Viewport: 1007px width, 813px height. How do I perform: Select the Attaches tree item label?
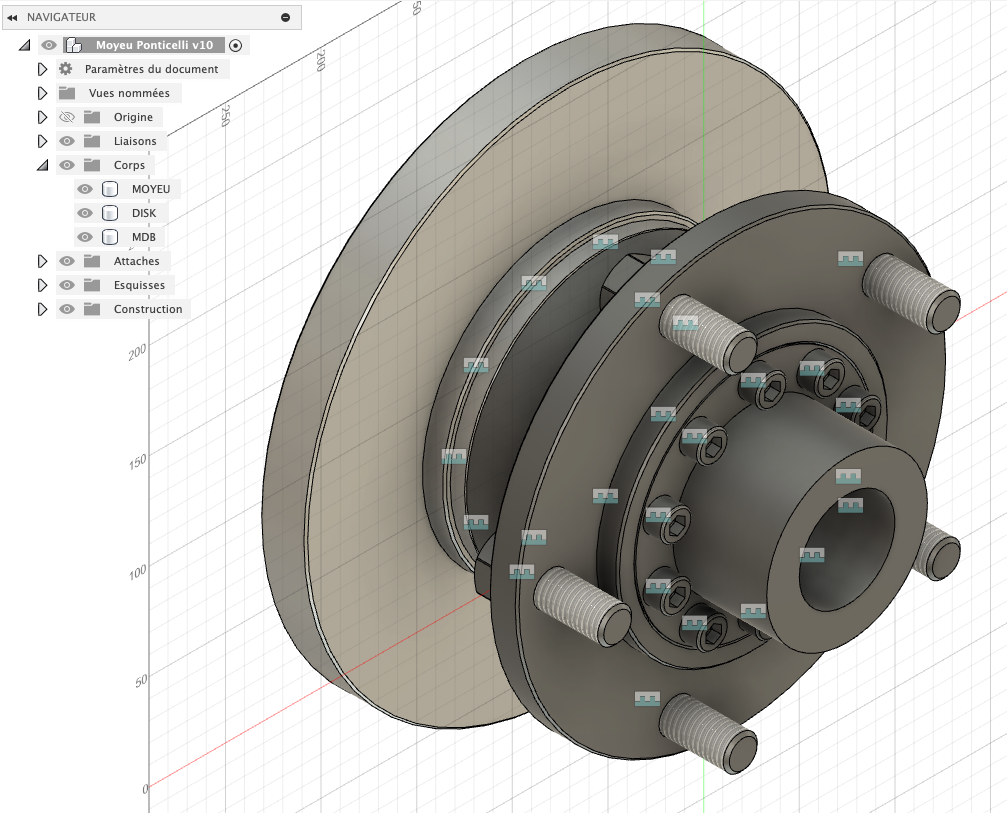coord(136,261)
